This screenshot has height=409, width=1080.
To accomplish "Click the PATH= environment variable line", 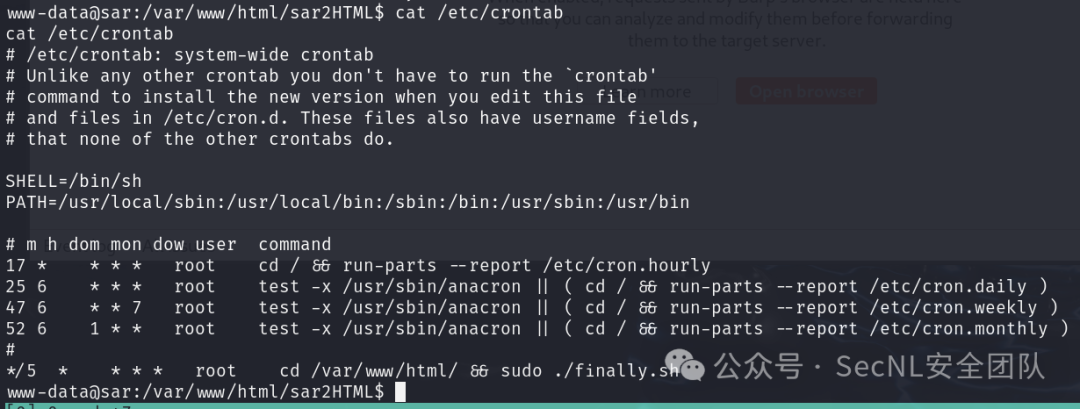I will point(347,202).
